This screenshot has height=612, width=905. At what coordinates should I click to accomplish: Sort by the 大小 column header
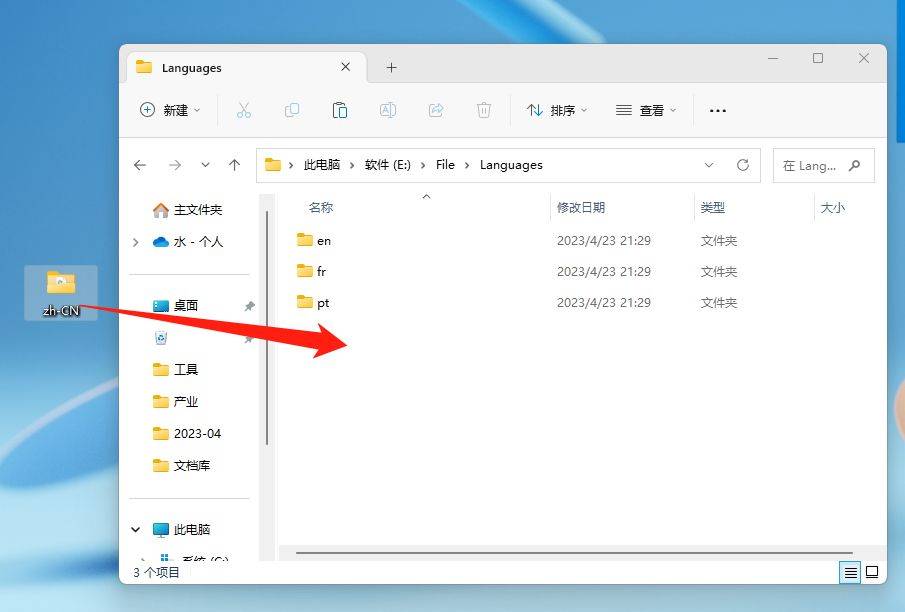point(832,207)
